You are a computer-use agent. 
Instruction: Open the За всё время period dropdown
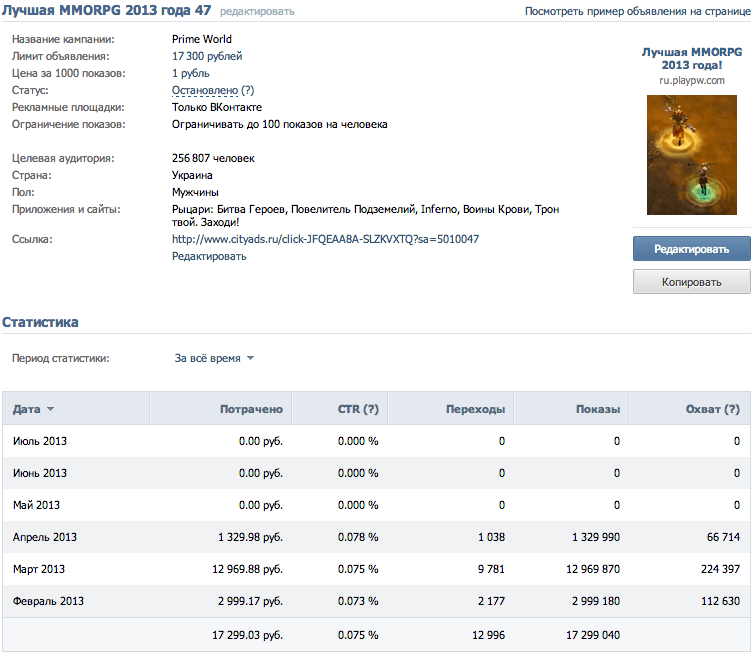214,358
